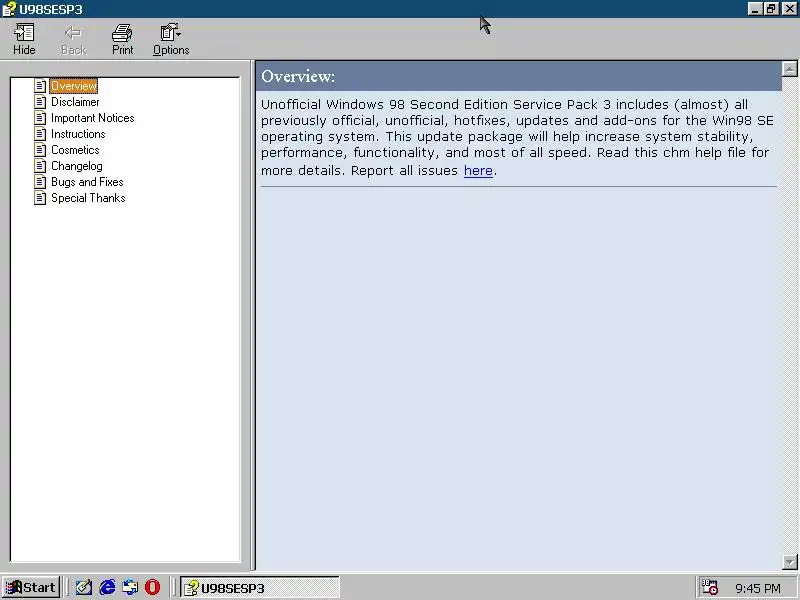Image resolution: width=800 pixels, height=600 pixels.
Task: Minimize the U98SESP3 window
Action: pyautogui.click(x=755, y=9)
